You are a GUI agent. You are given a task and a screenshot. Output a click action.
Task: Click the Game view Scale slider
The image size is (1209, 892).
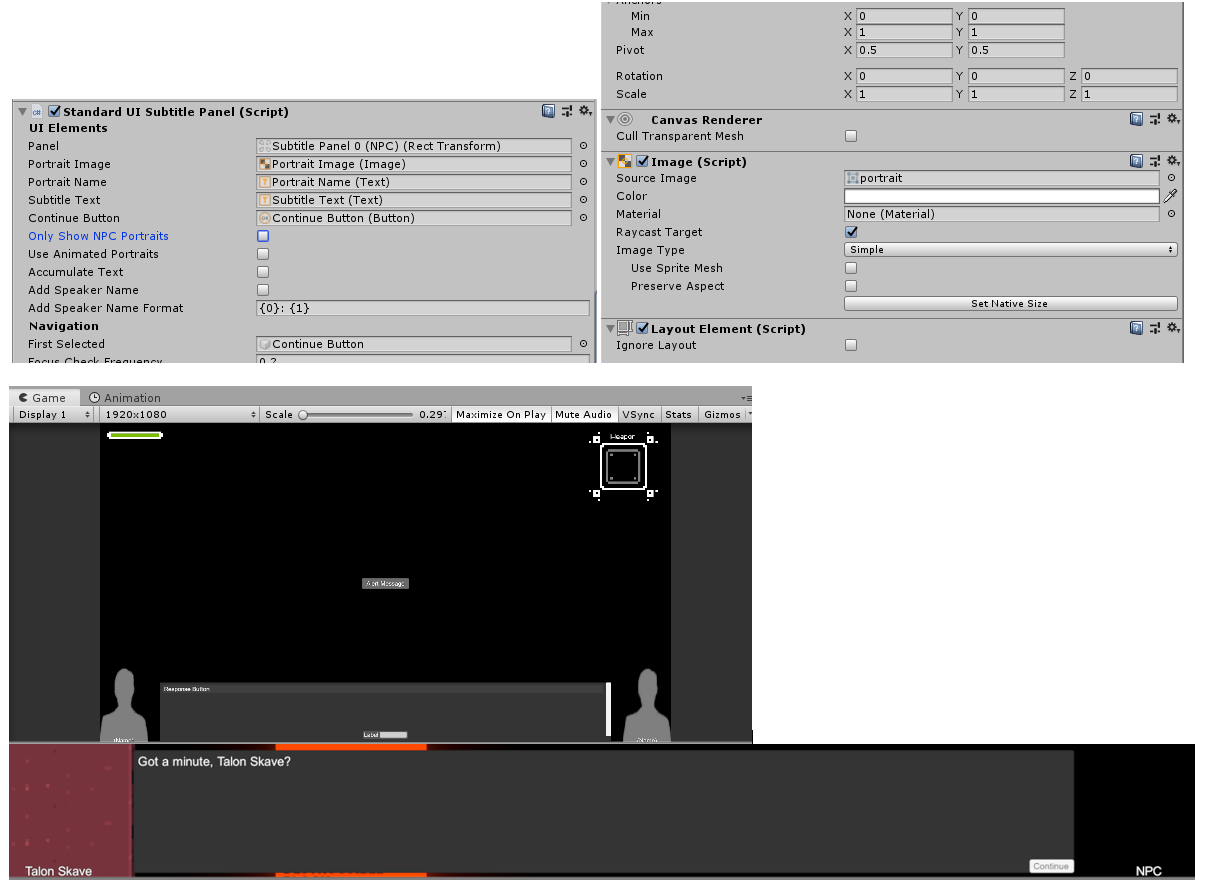[357, 414]
